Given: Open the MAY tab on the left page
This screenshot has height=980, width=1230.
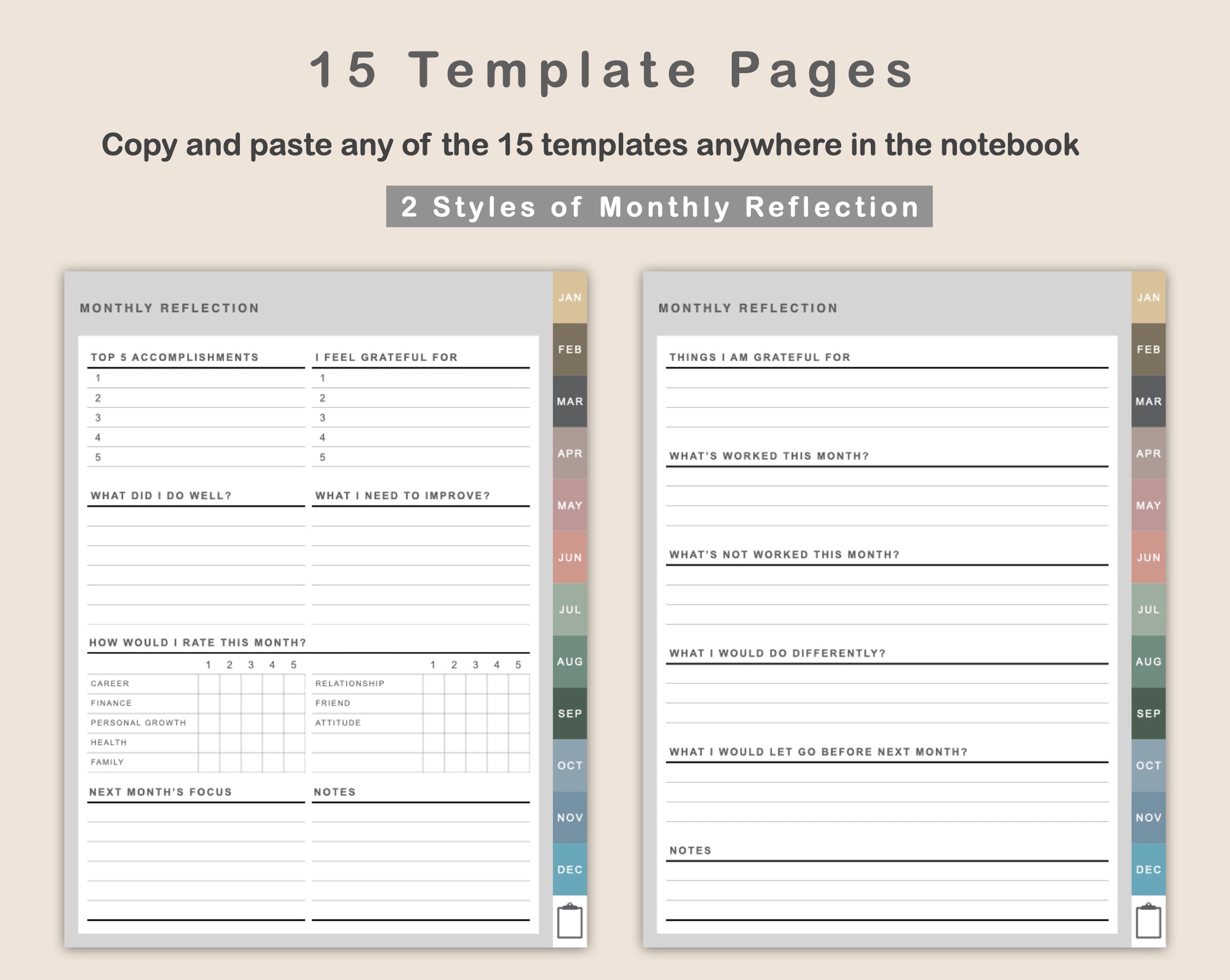Looking at the screenshot, I should (569, 505).
